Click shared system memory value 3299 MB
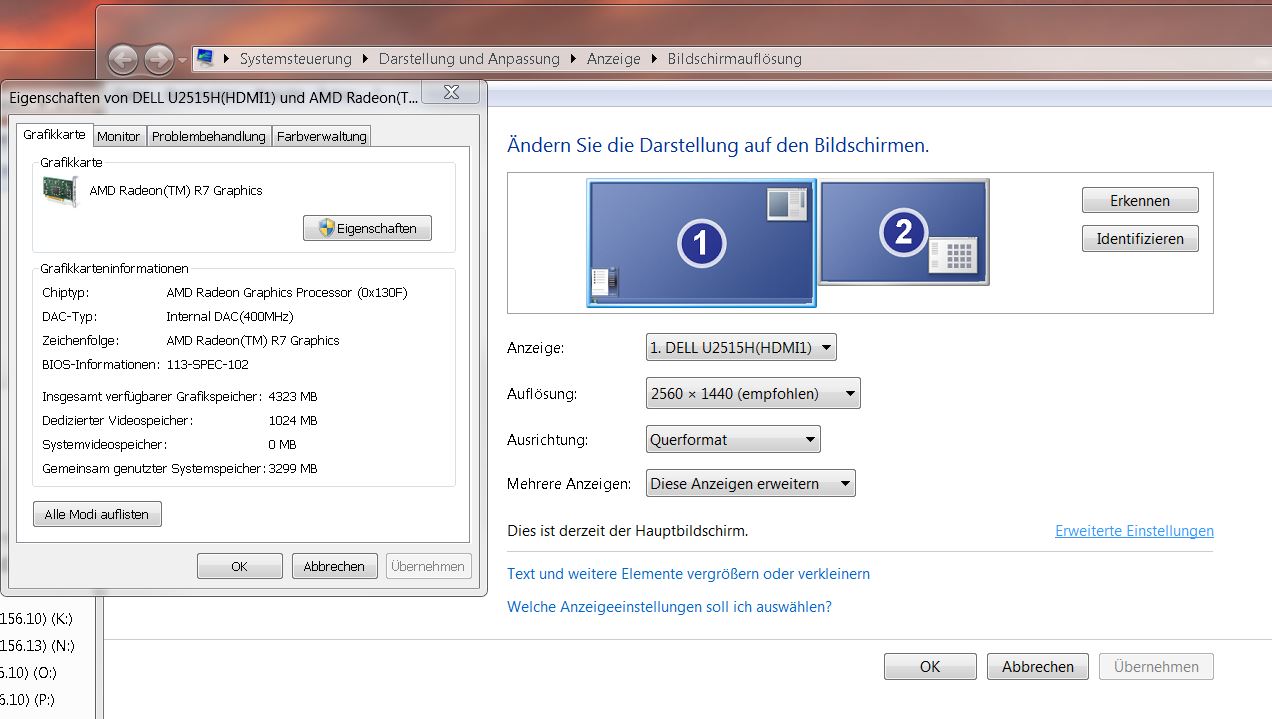The image size is (1272, 719). tap(292, 468)
